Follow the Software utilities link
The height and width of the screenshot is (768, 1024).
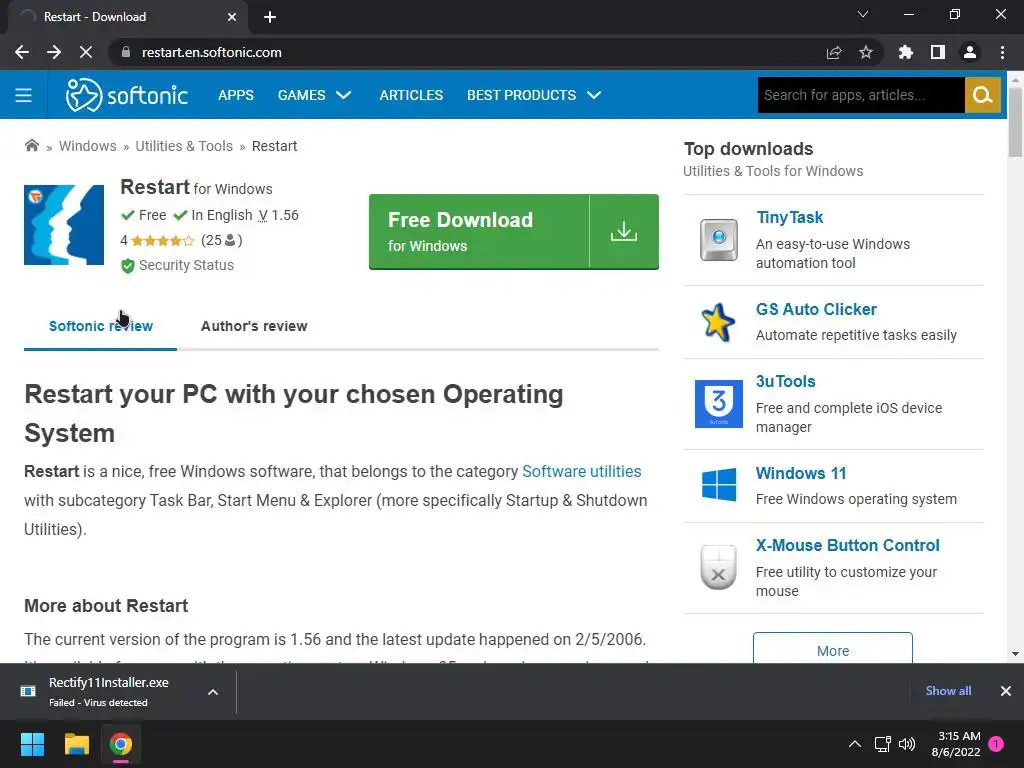pyautogui.click(x=581, y=472)
